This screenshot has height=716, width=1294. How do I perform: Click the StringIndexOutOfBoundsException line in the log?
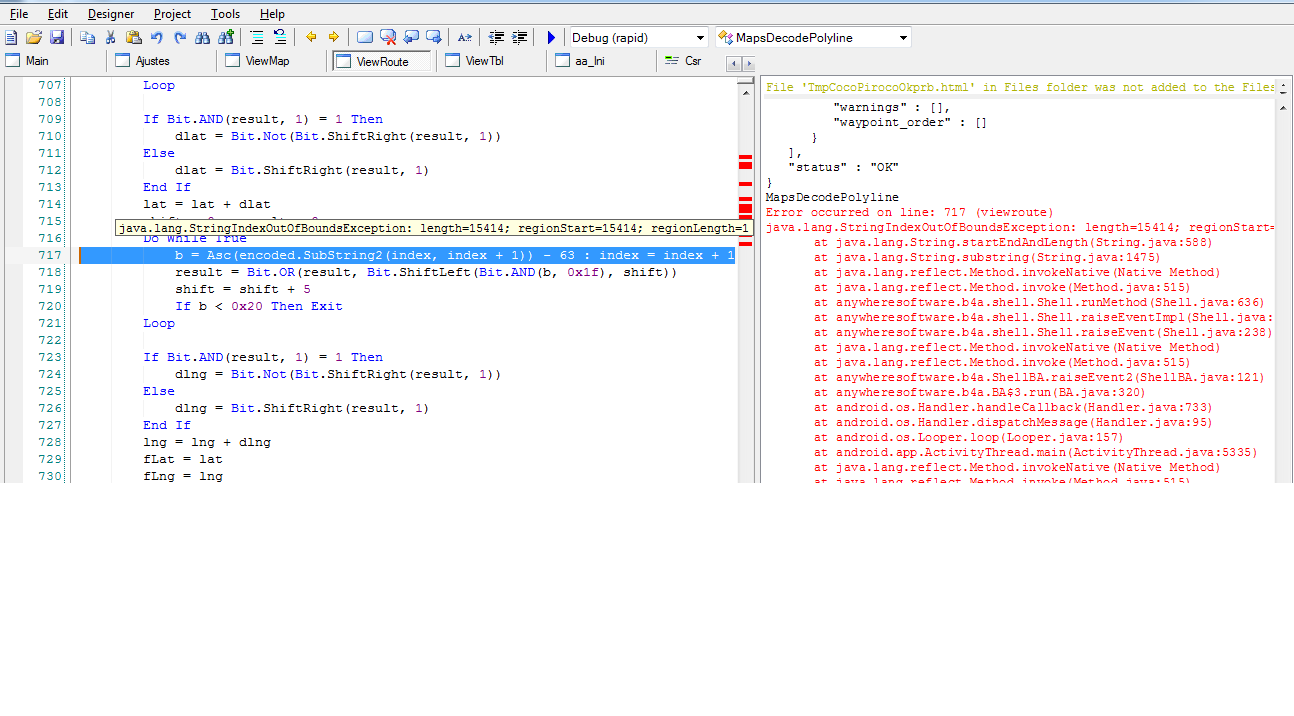pyautogui.click(x=1020, y=227)
